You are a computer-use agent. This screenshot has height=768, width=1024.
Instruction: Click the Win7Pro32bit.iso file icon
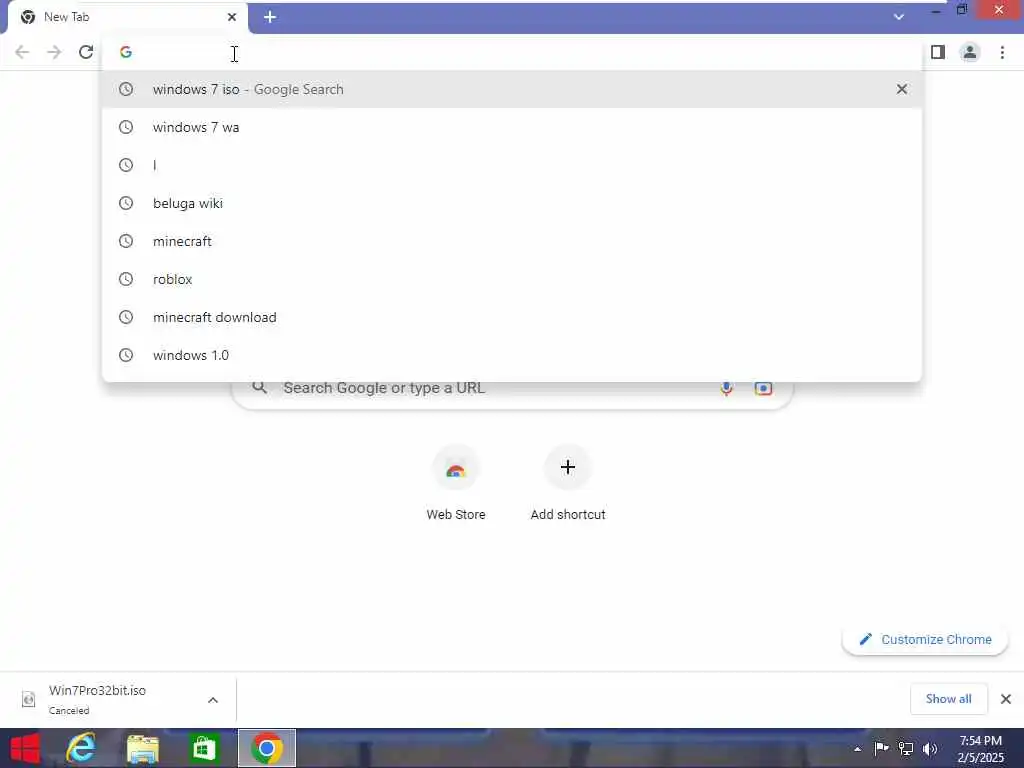click(x=29, y=699)
